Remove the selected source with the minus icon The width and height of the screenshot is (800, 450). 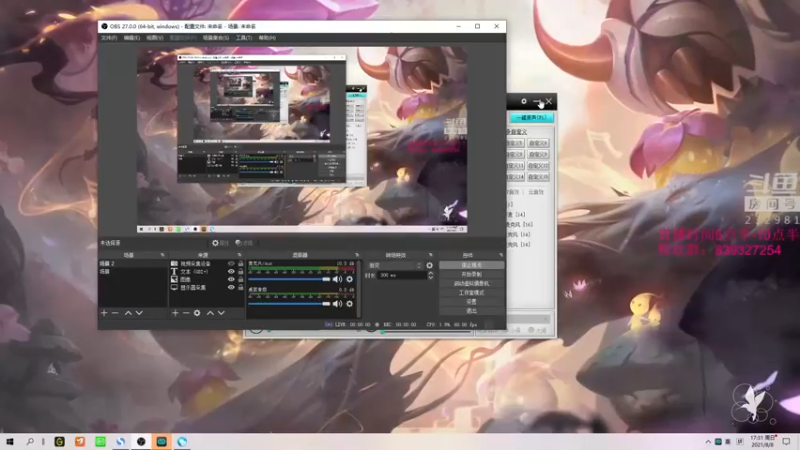tap(186, 313)
